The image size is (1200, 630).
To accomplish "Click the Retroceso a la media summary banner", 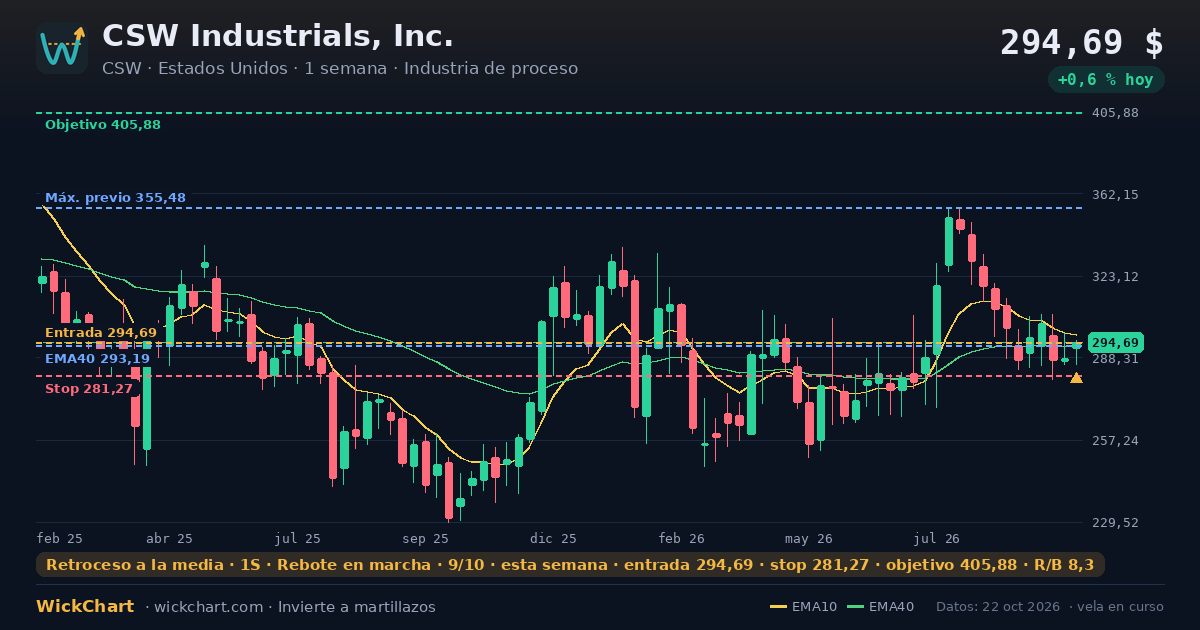I will point(570,565).
